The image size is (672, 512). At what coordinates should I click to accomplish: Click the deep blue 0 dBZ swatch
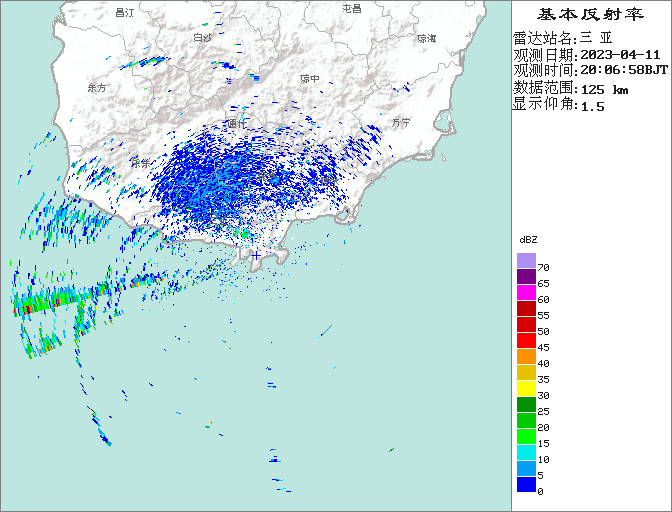[x=526, y=485]
